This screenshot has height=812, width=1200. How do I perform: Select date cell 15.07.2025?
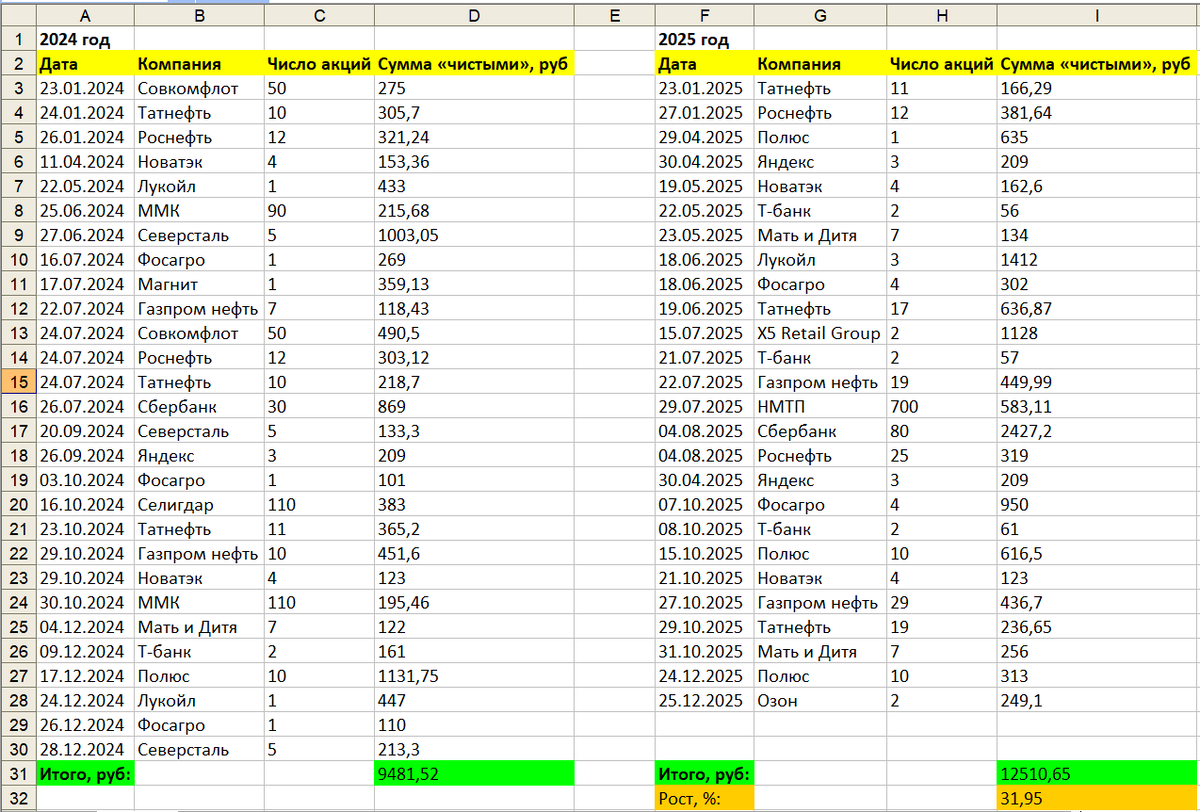pos(704,333)
